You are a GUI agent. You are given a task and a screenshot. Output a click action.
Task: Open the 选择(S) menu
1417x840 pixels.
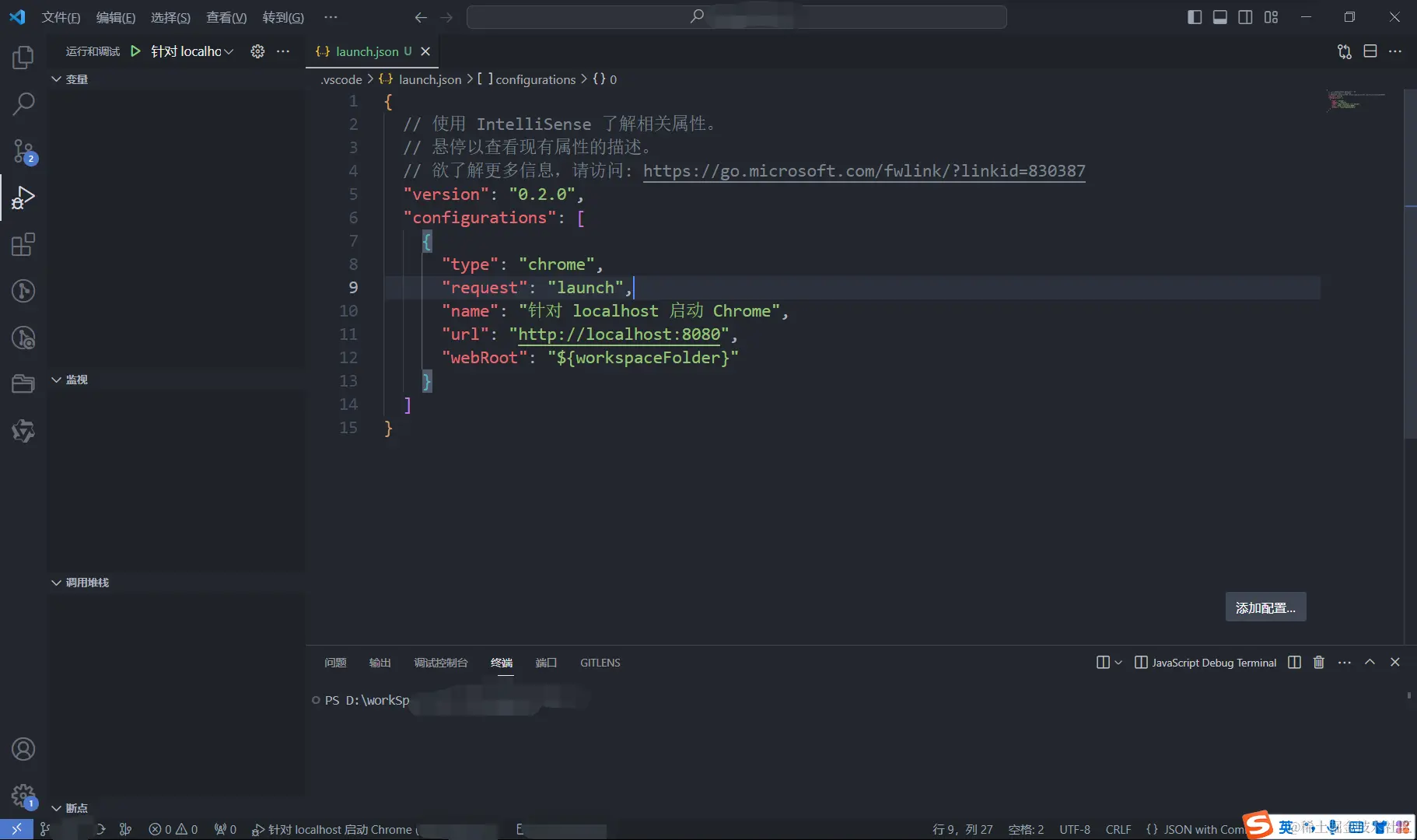click(170, 17)
